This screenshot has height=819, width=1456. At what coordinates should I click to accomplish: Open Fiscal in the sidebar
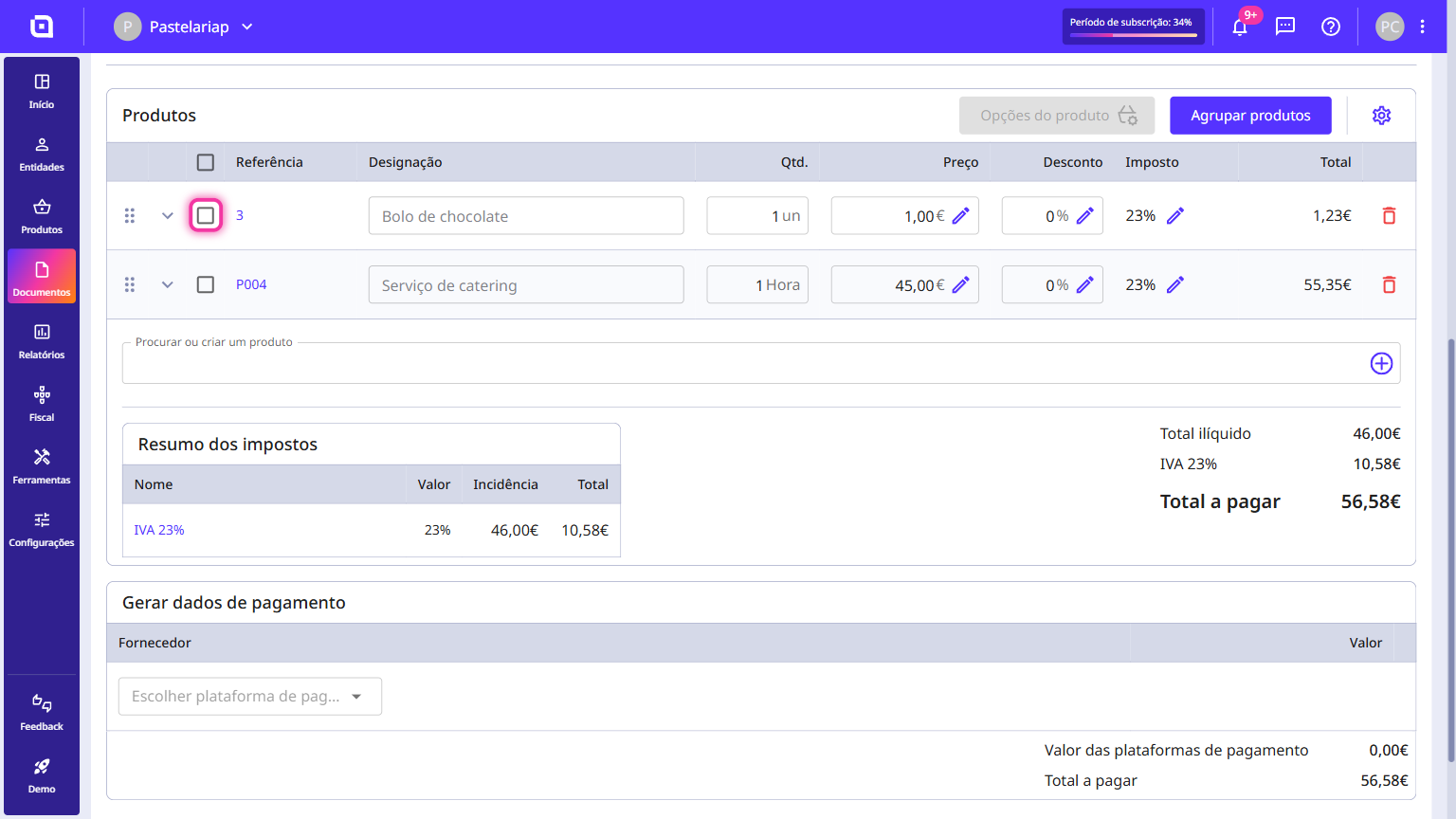click(42, 405)
